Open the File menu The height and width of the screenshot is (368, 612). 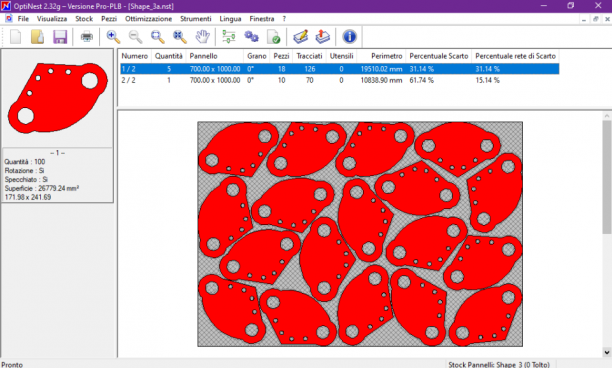[x=23, y=19]
